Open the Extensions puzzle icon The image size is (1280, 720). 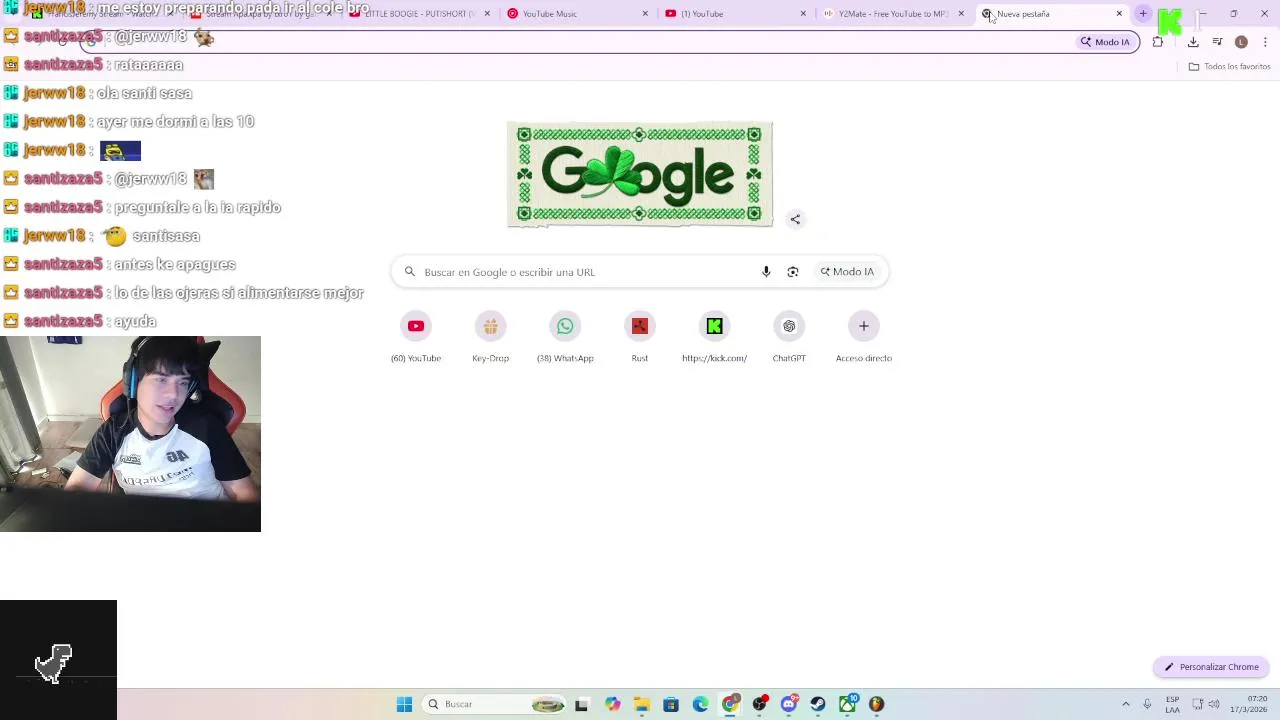(x=1158, y=42)
